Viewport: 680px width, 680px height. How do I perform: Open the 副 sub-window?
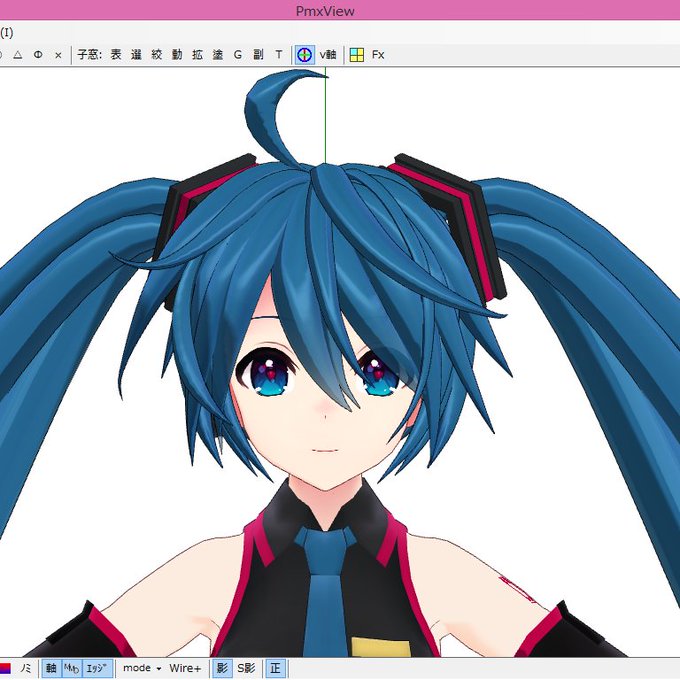(x=258, y=55)
